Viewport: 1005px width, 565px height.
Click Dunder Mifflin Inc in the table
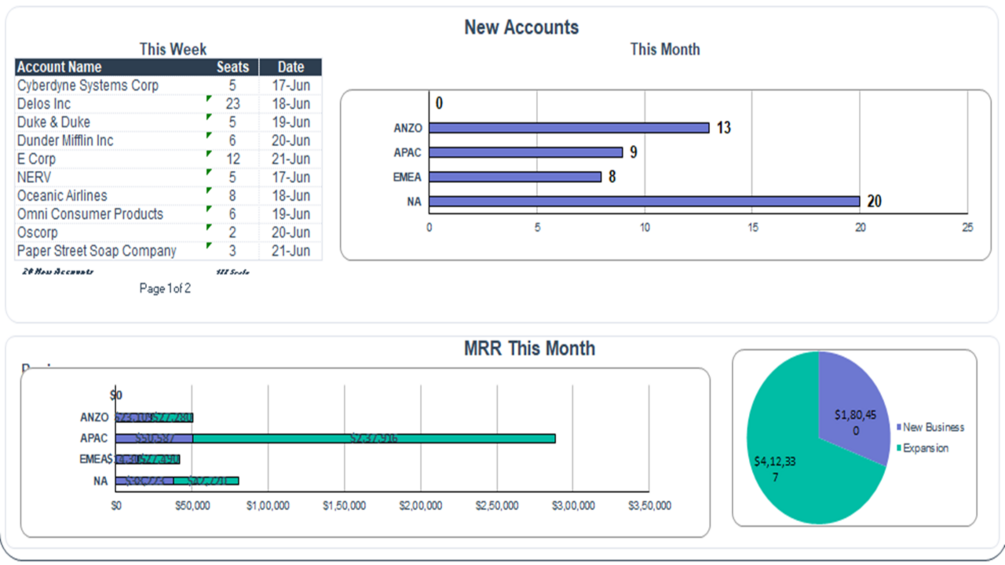point(65,140)
